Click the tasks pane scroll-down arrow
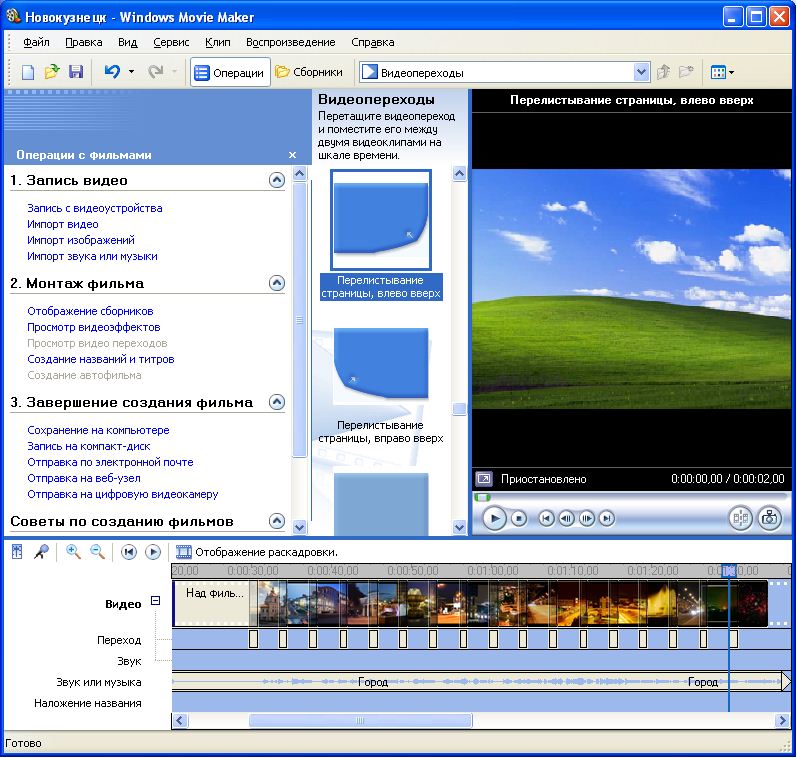 coord(300,527)
